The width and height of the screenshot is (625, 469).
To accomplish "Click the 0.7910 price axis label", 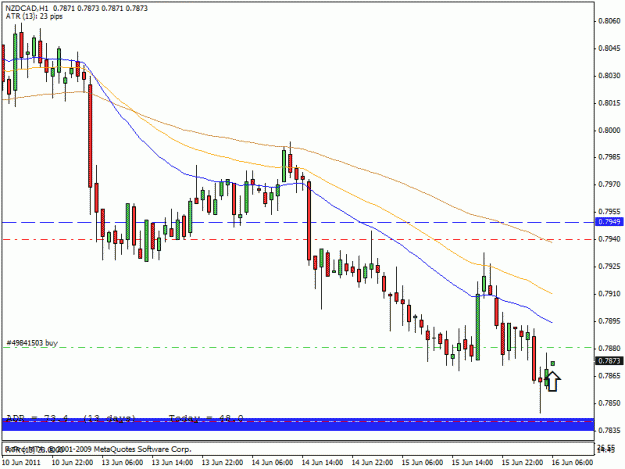I will coord(610,294).
